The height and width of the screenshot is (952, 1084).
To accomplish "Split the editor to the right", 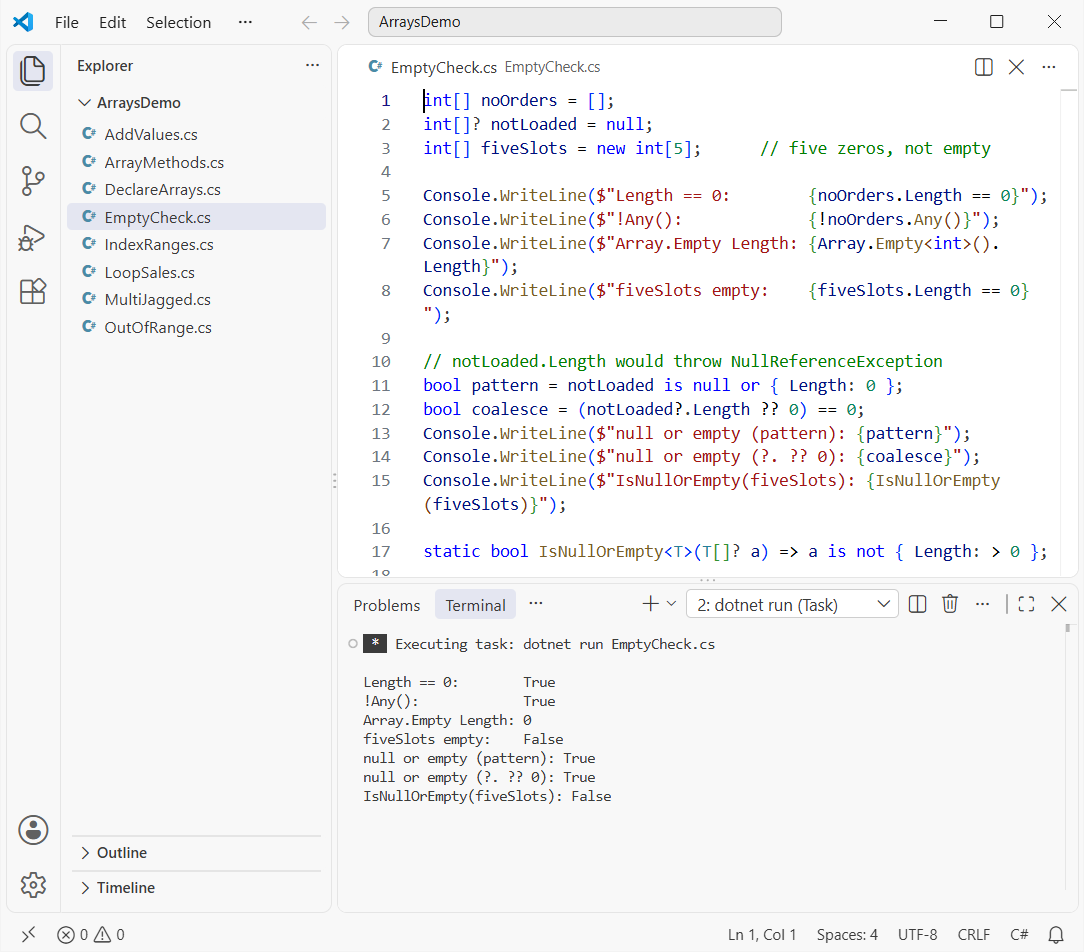I will coord(983,67).
